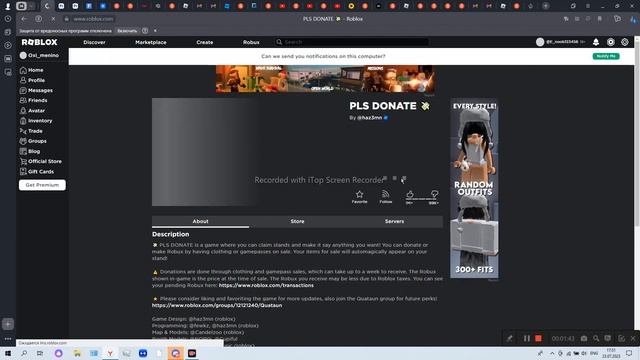
Task: Open Gift Cards in the sidebar
Action: (37, 172)
